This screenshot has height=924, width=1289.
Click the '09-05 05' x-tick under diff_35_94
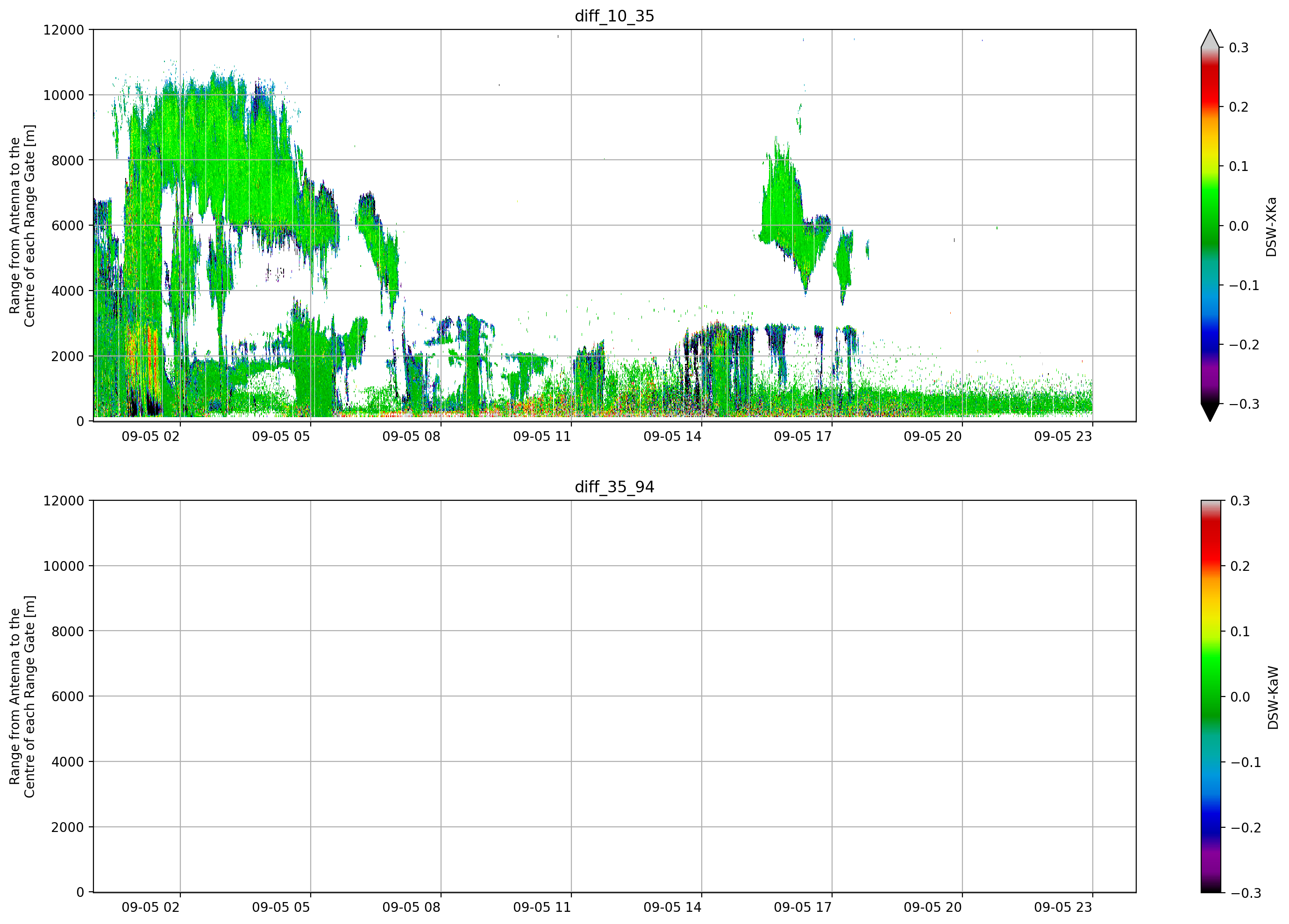[281, 908]
